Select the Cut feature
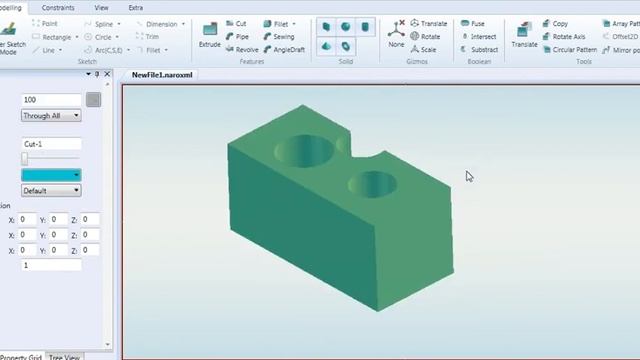Image resolution: width=640 pixels, height=360 pixels. pos(236,24)
